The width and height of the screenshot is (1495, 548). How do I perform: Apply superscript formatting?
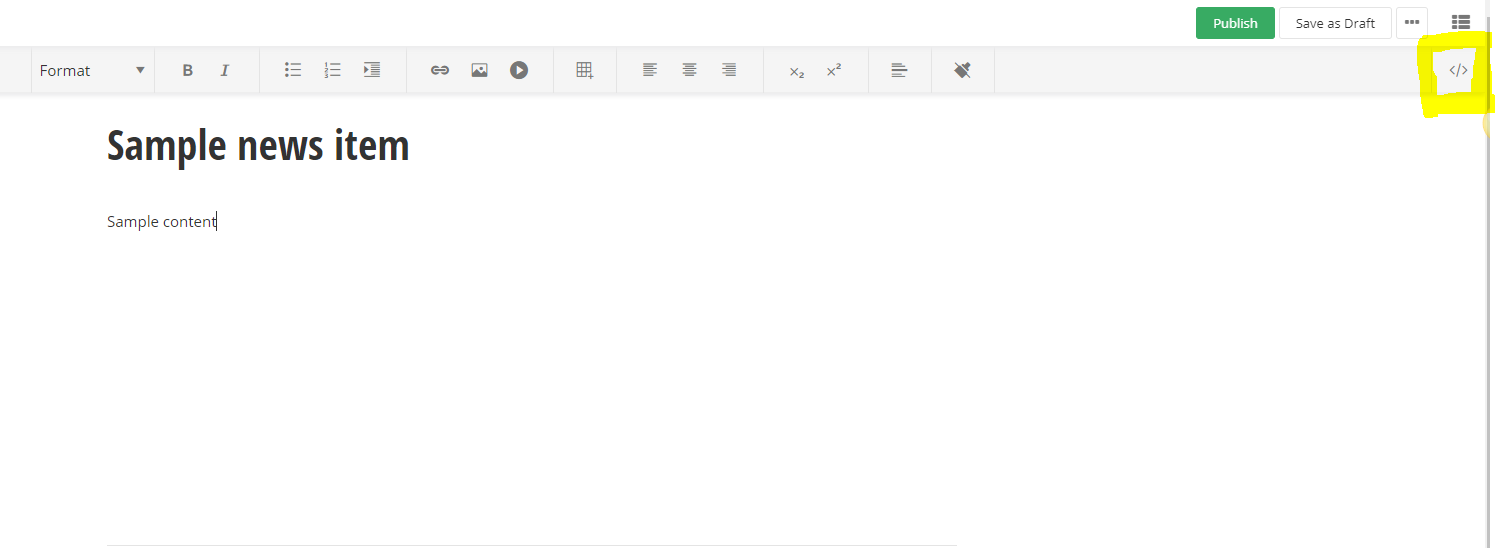(x=834, y=70)
